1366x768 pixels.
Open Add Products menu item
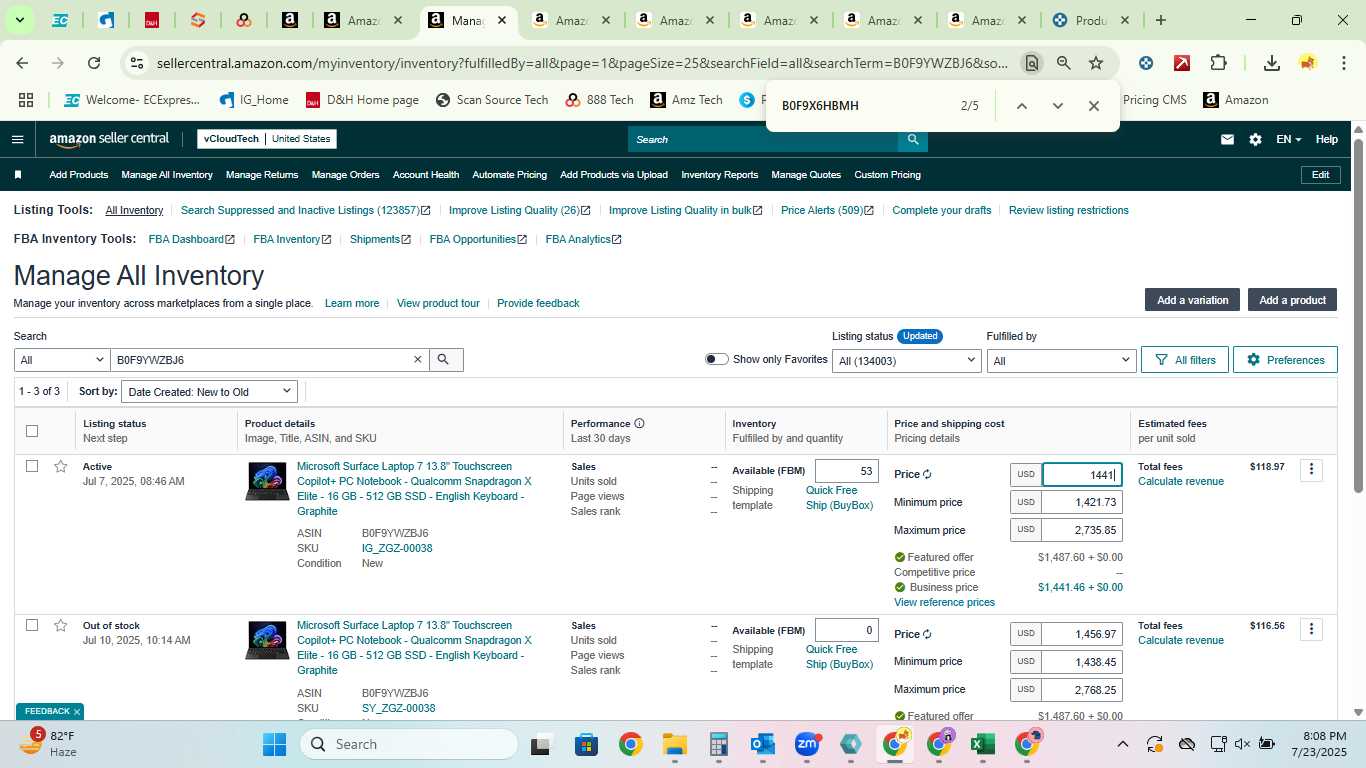tap(79, 175)
